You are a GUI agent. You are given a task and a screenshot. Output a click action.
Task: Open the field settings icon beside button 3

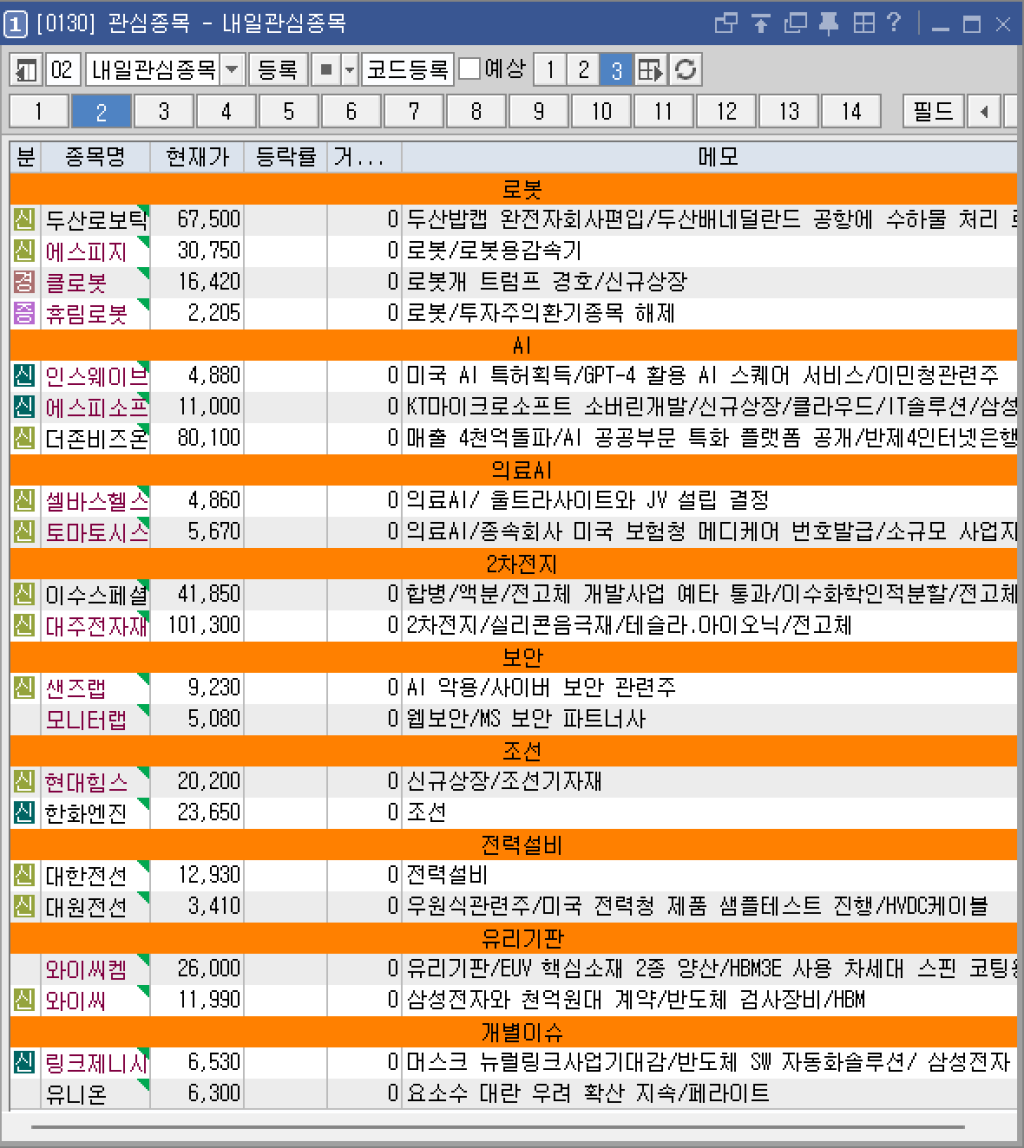[650, 70]
